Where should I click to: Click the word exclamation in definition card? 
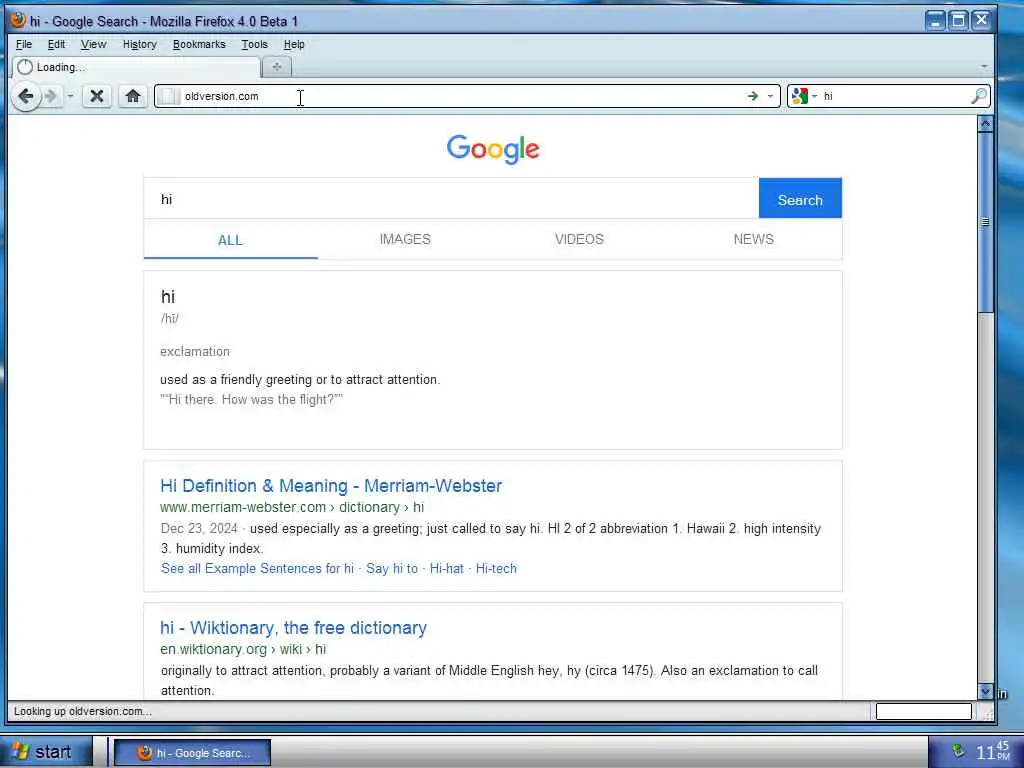[195, 351]
